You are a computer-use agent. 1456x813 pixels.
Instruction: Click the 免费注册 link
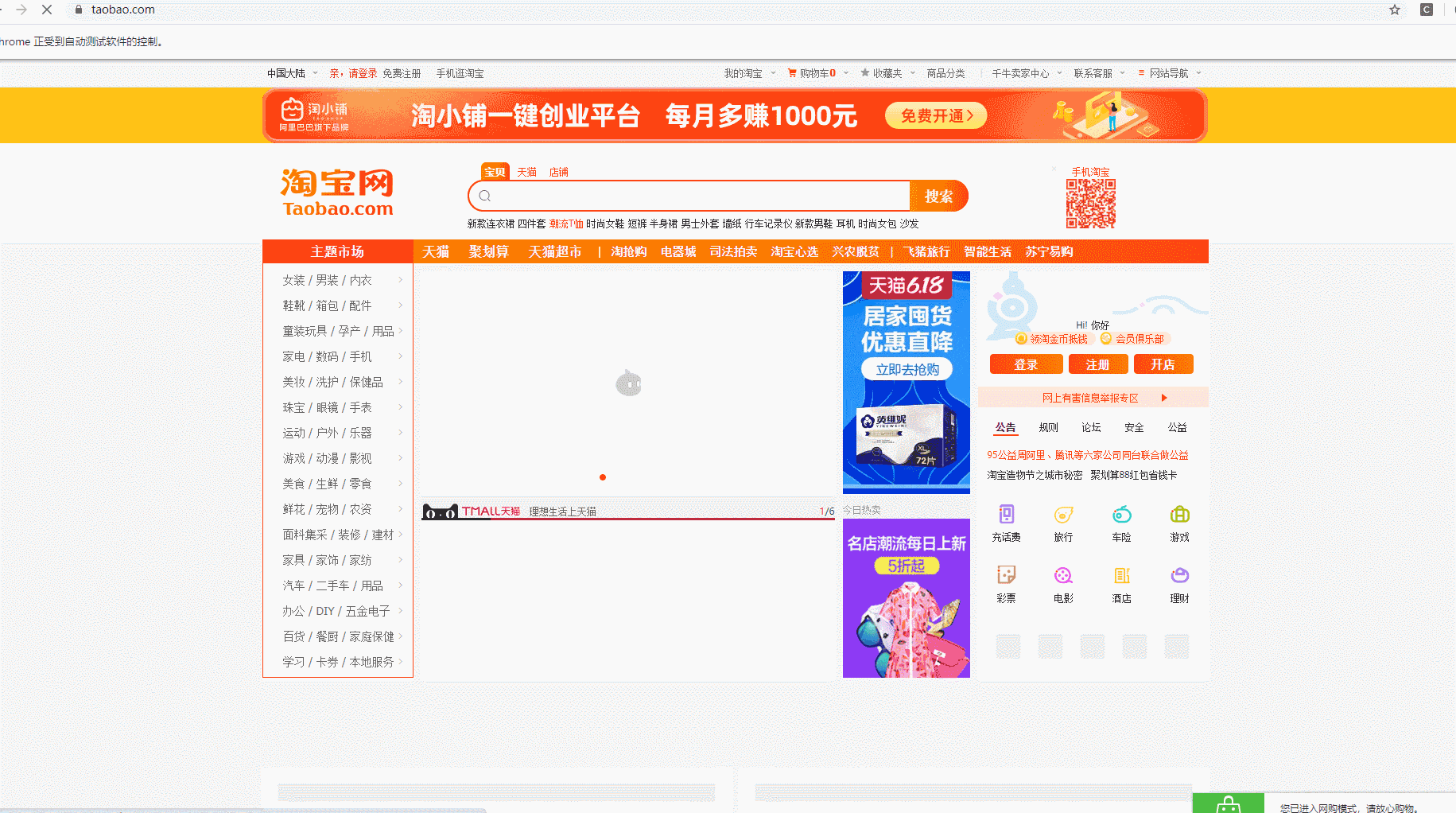click(402, 72)
